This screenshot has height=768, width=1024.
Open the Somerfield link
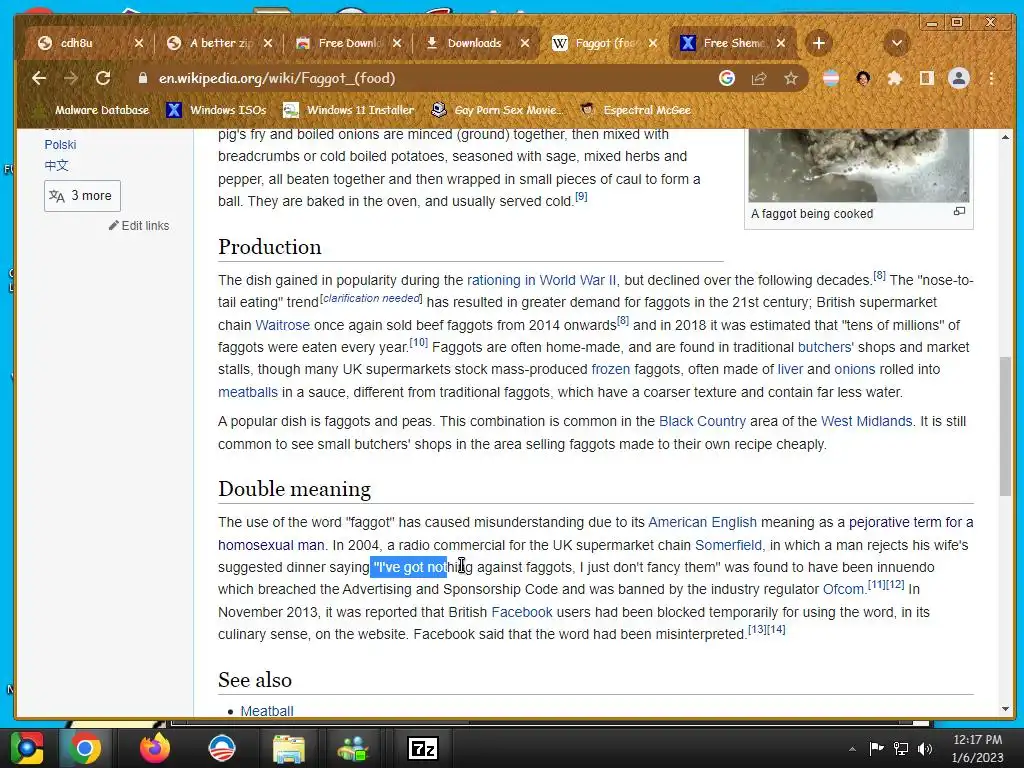tap(728, 545)
